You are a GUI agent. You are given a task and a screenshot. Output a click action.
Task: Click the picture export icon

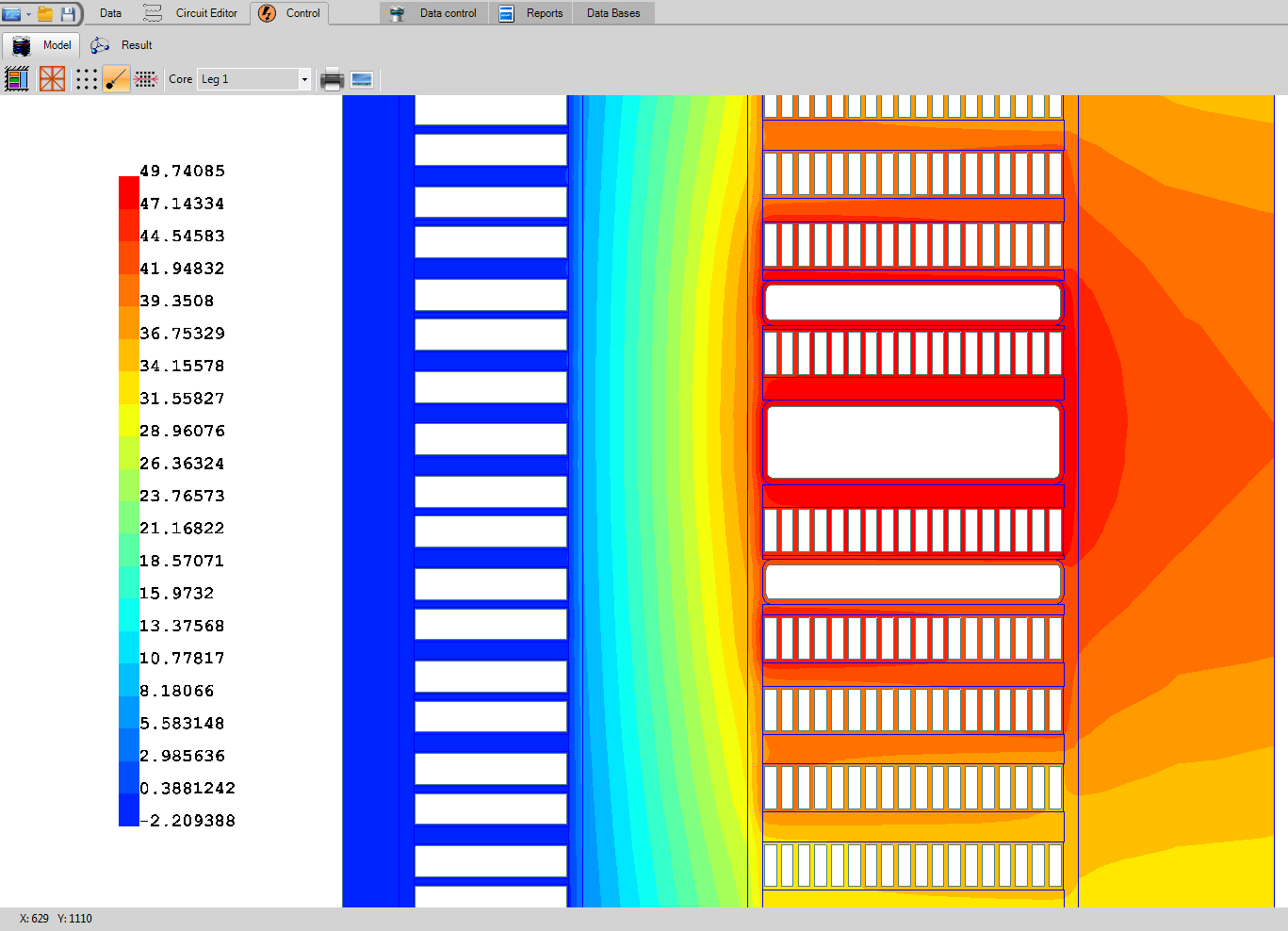pyautogui.click(x=362, y=79)
